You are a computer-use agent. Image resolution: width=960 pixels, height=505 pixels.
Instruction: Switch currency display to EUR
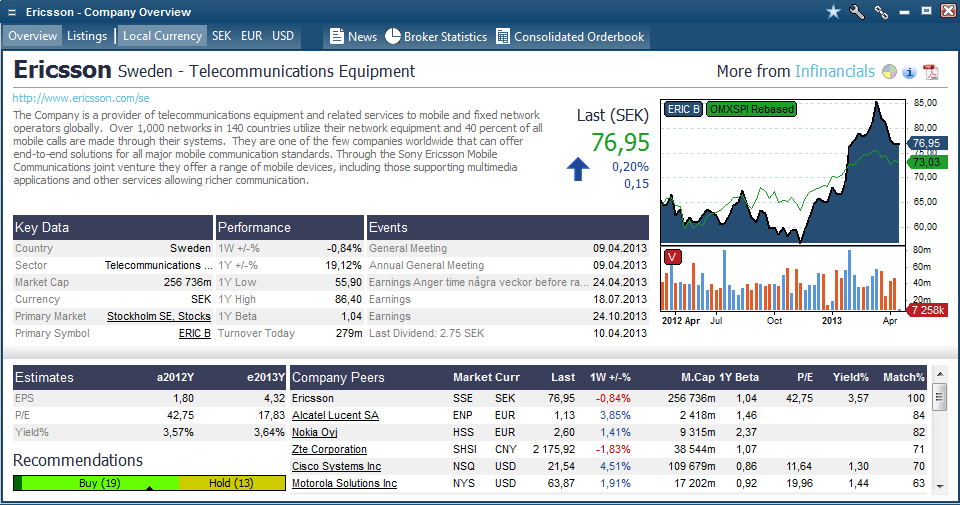pos(252,36)
